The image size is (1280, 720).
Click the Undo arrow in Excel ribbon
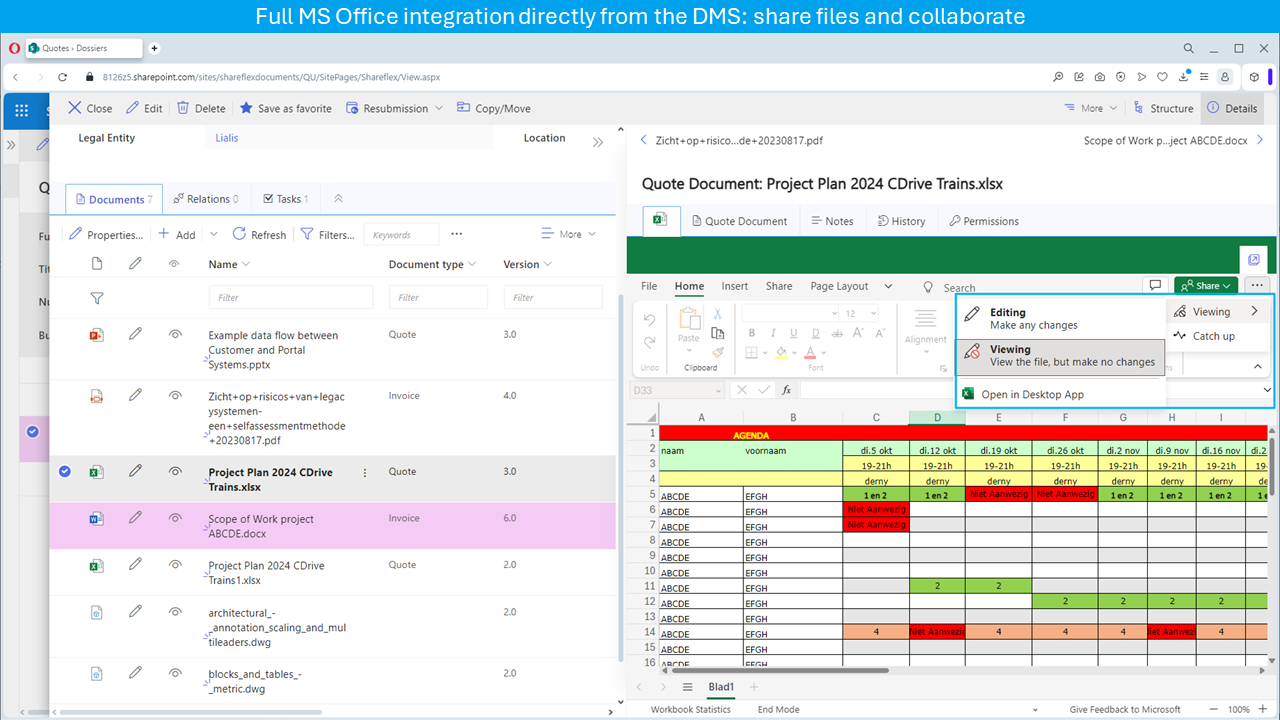point(650,321)
